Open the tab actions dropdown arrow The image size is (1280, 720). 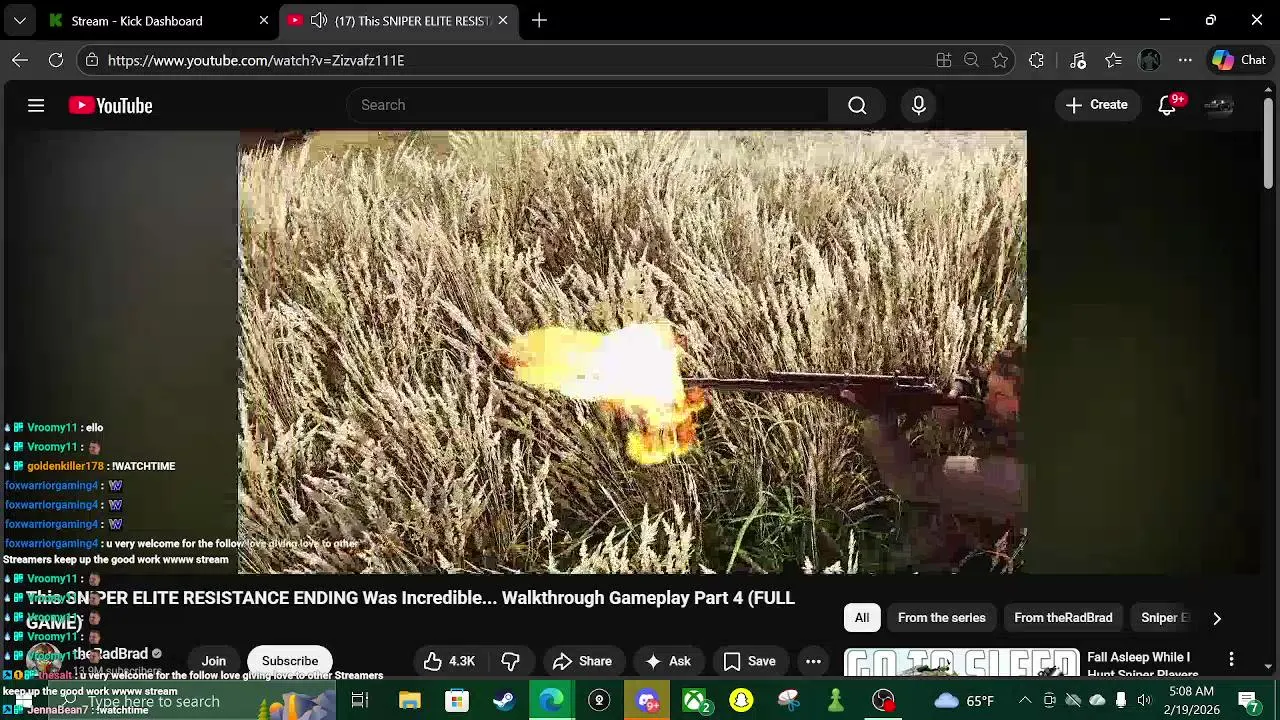(x=19, y=20)
